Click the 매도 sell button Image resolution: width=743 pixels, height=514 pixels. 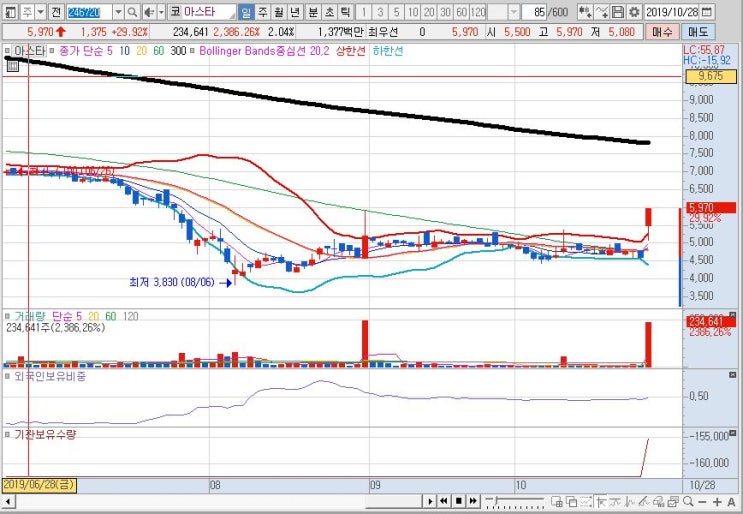point(698,32)
